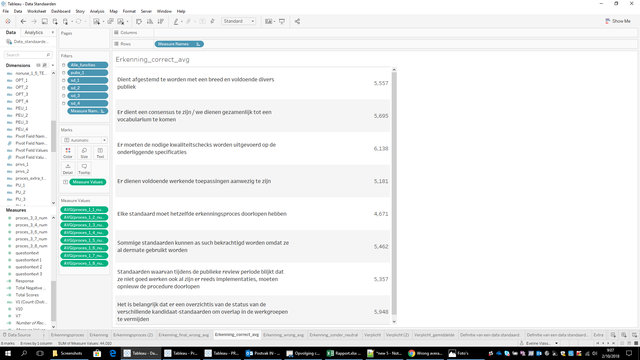
Task: Open the Show/Hide cards dropdown arrow
Action: coord(275,22)
